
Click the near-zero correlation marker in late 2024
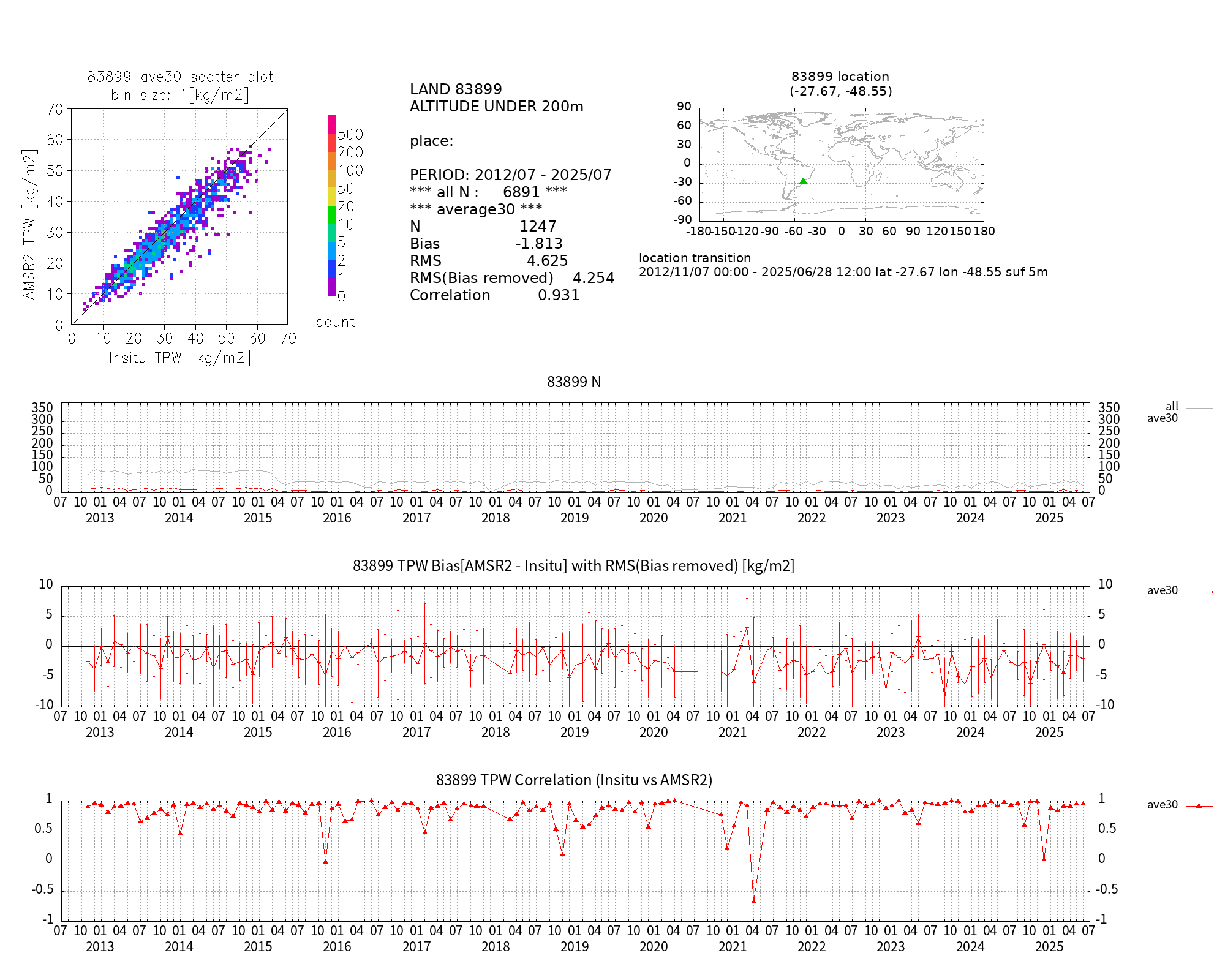1044,859
